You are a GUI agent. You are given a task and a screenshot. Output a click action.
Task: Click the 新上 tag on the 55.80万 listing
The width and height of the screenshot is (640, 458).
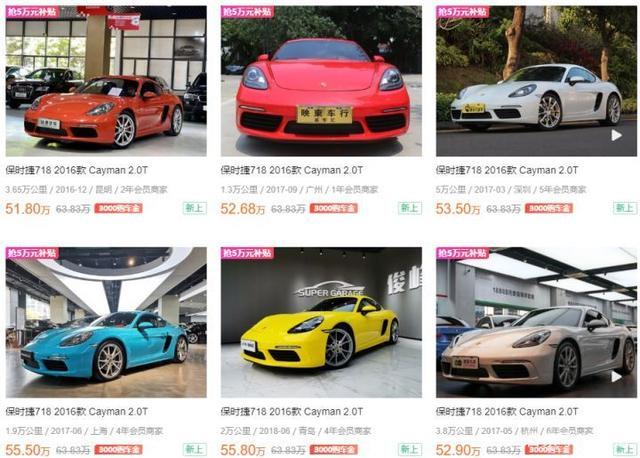410,449
